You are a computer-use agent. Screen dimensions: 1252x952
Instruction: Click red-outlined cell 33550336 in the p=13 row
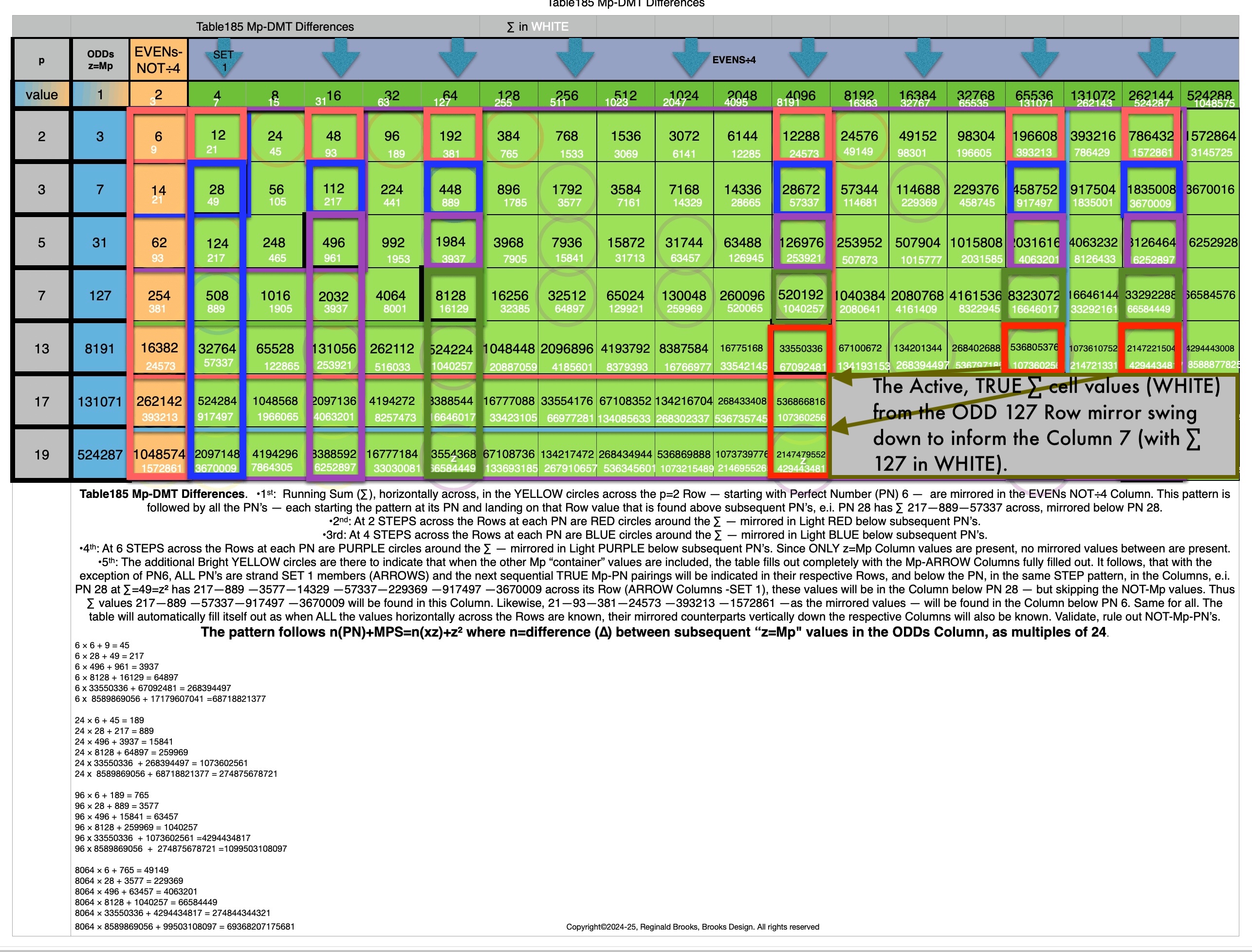800,348
